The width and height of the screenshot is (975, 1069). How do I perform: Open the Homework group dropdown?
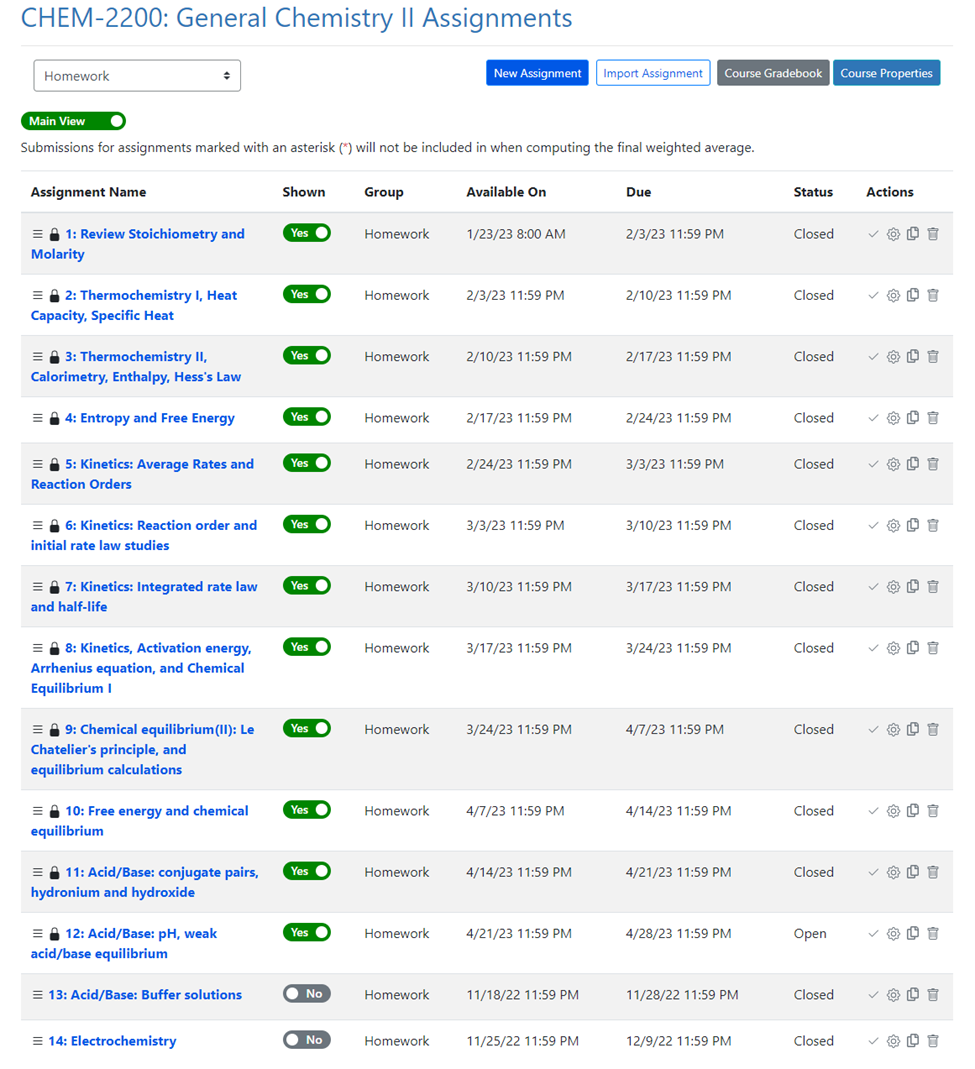(x=137, y=76)
